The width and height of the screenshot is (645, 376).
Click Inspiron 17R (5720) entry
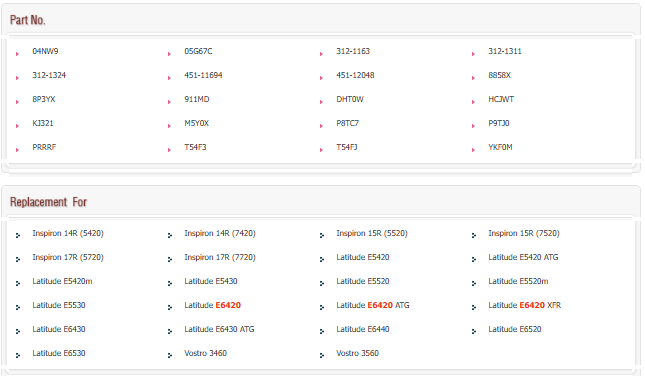point(68,257)
